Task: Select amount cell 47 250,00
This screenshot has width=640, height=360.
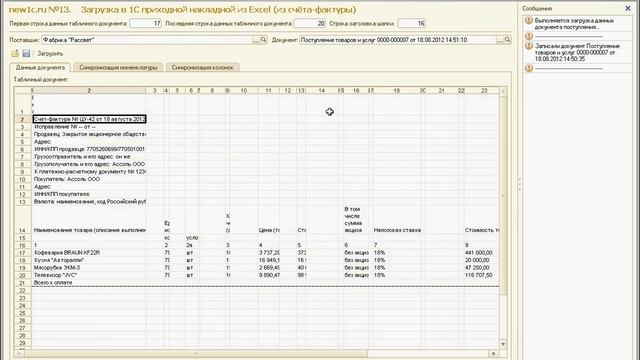Action: tap(481, 268)
